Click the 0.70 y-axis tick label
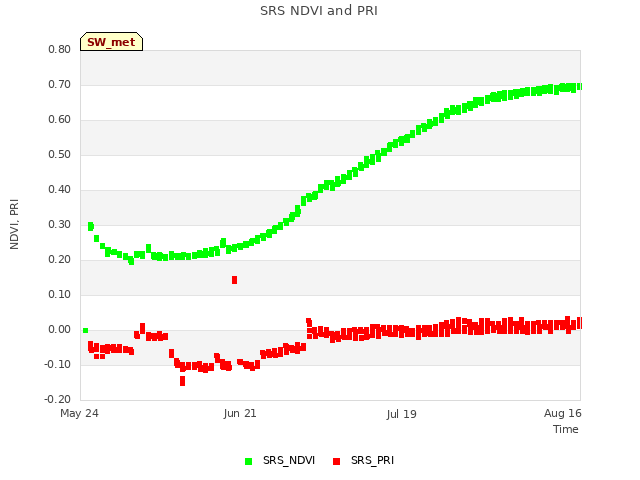The width and height of the screenshot is (640, 480). tap(60, 84)
